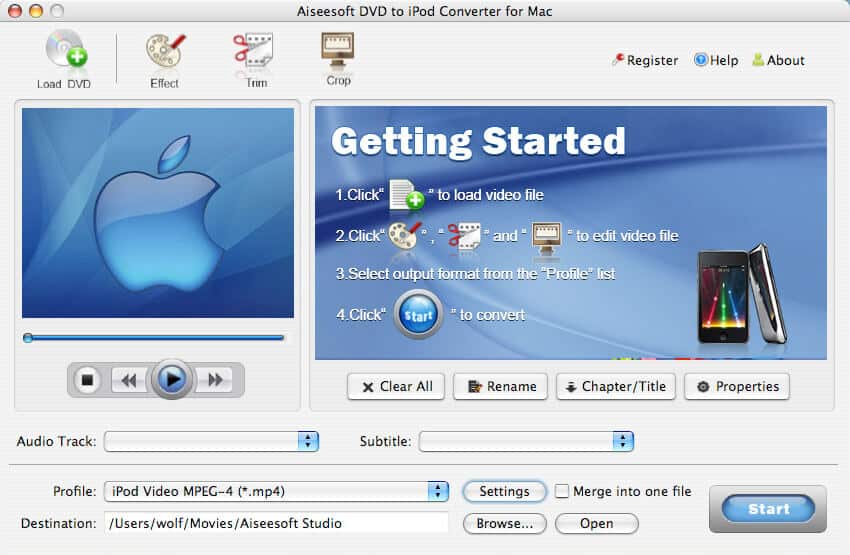The width and height of the screenshot is (850, 555).
Task: Click the Rename button
Action: pos(500,386)
